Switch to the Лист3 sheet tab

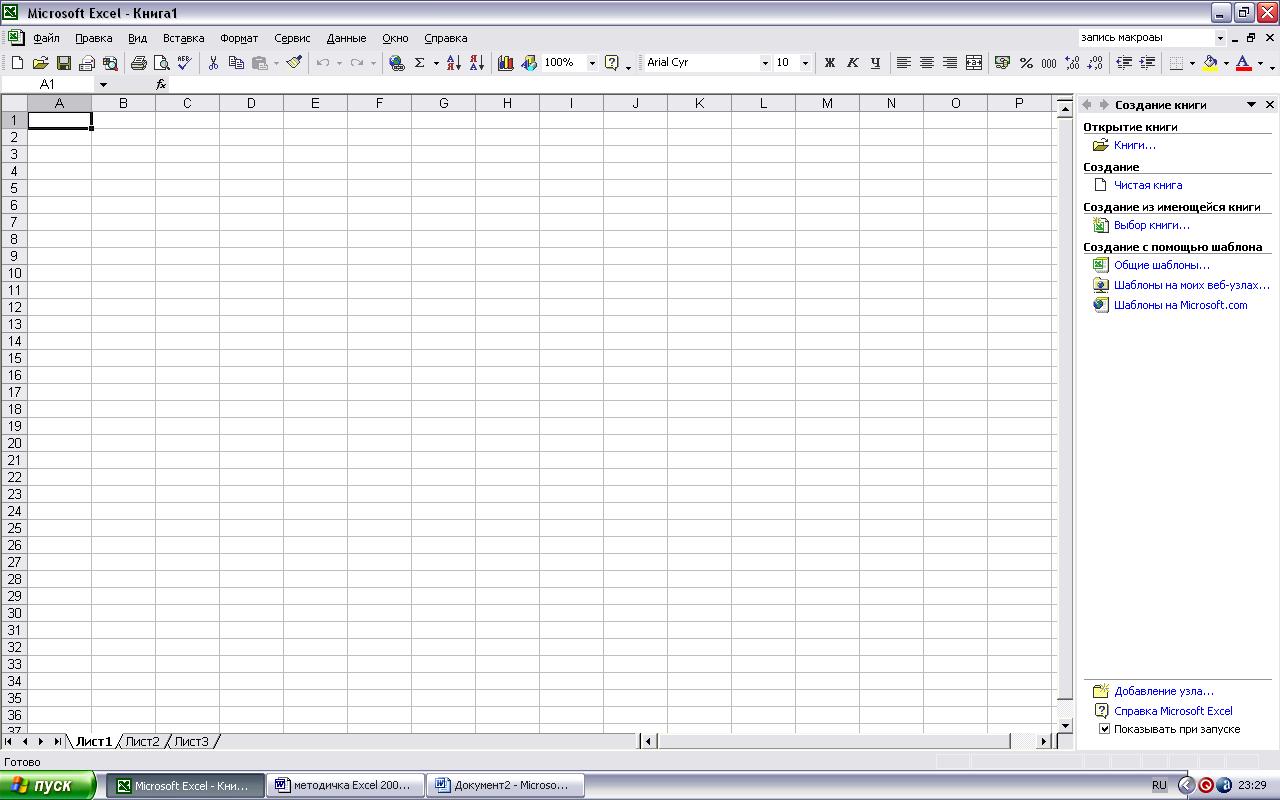pos(191,741)
